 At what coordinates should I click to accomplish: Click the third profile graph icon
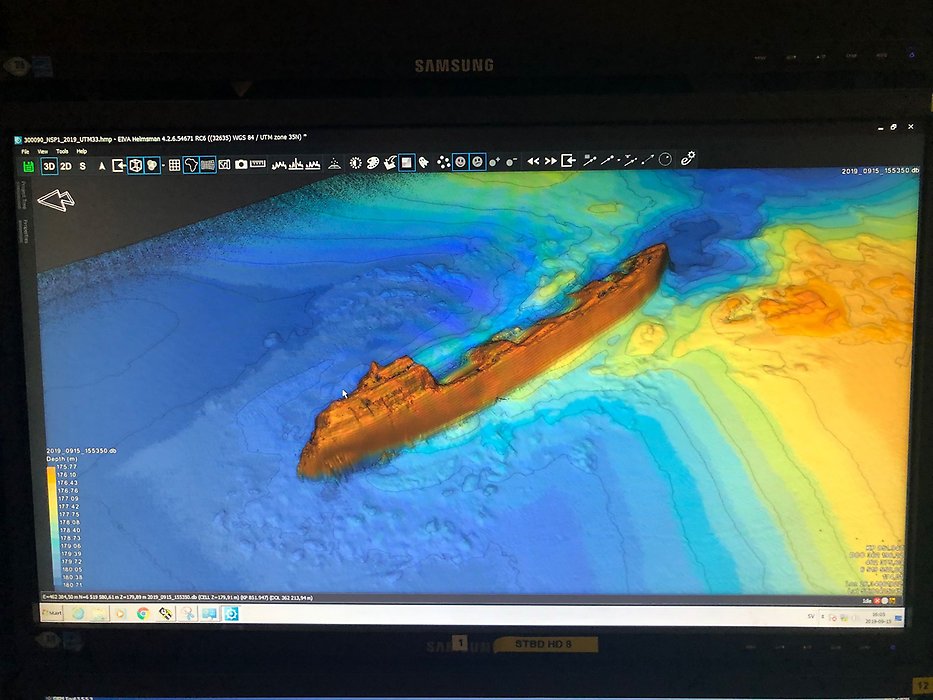point(313,164)
